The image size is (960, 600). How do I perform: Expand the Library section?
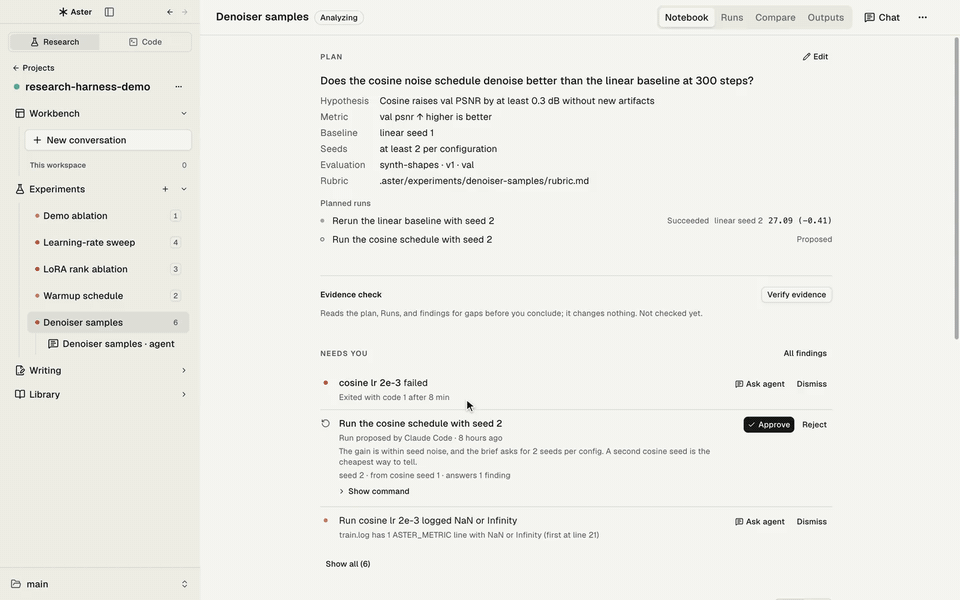(x=184, y=394)
